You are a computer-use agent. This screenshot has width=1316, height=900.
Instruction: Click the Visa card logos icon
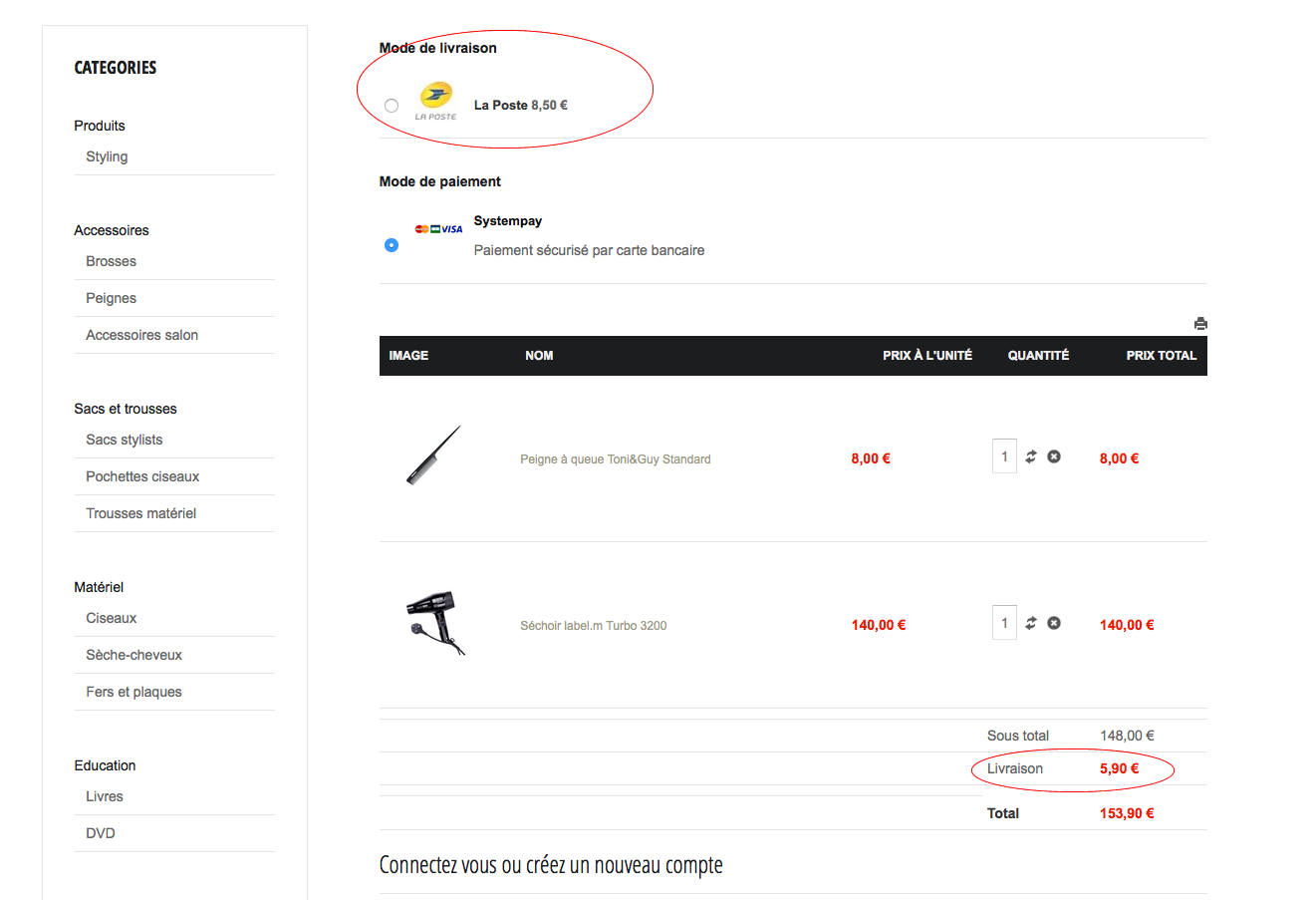coord(438,229)
